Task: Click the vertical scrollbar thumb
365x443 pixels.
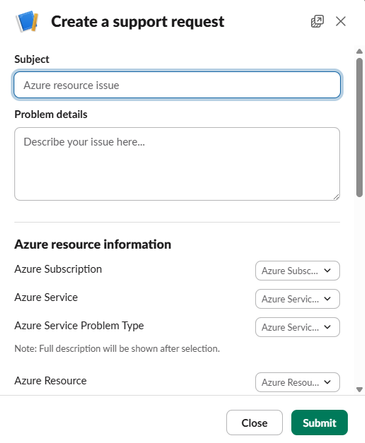Action: (x=359, y=127)
